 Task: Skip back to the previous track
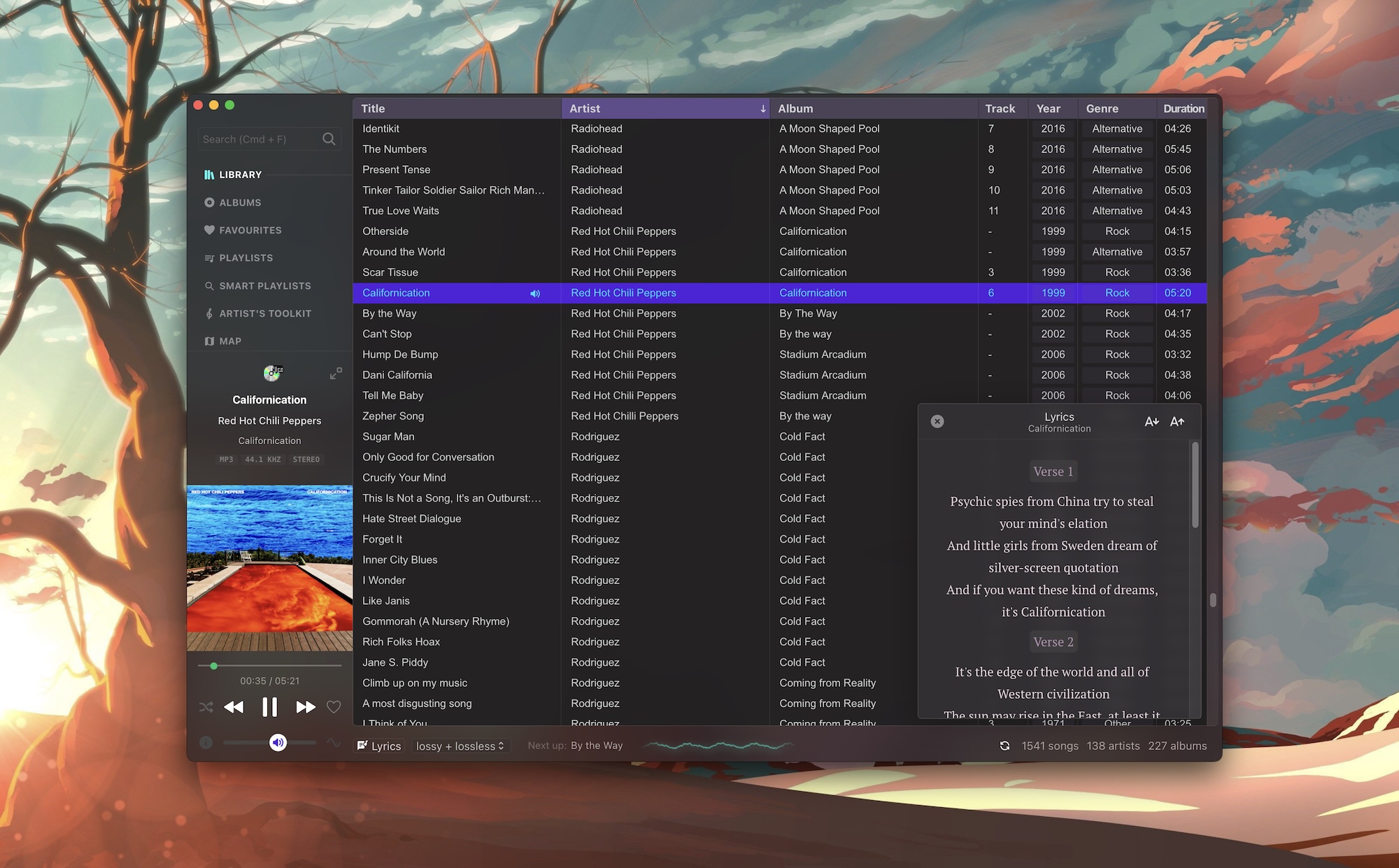tap(234, 707)
